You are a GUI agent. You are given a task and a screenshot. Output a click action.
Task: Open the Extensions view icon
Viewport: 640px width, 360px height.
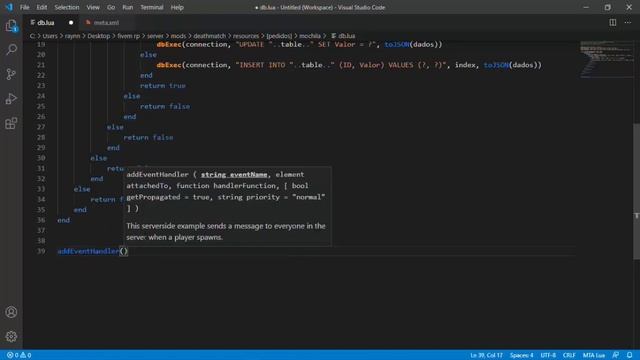(x=11, y=123)
